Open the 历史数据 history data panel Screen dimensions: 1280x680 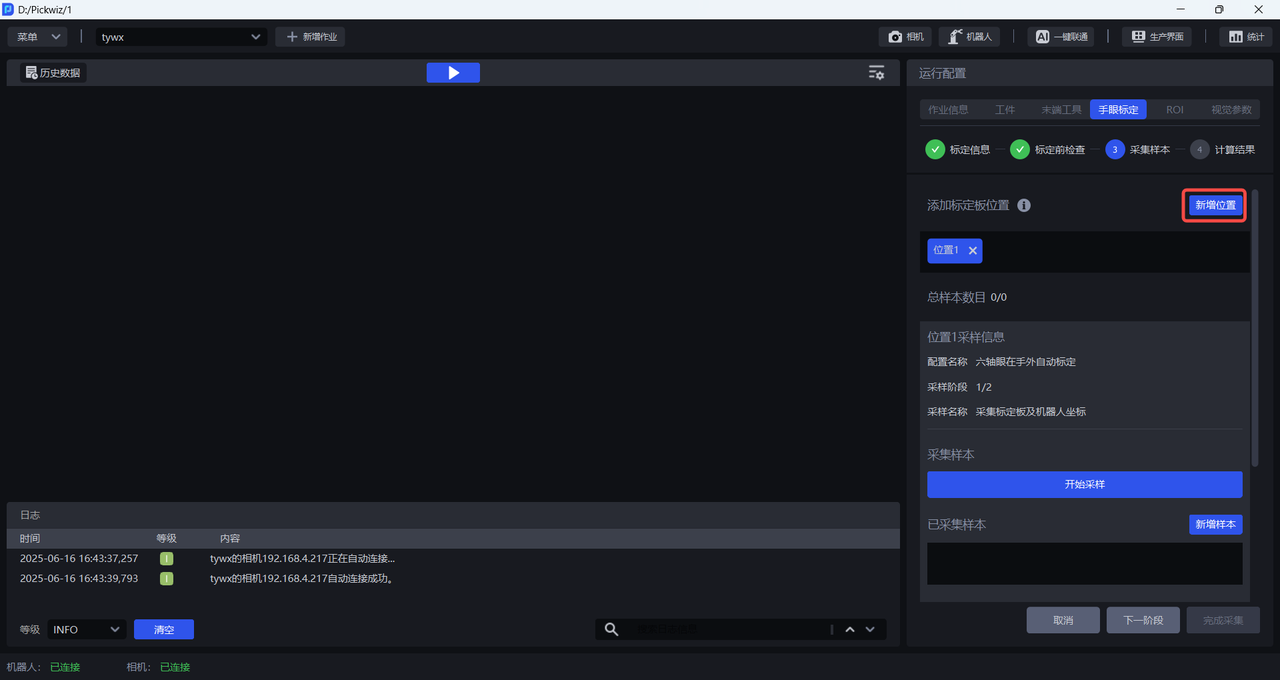pyautogui.click(x=53, y=73)
